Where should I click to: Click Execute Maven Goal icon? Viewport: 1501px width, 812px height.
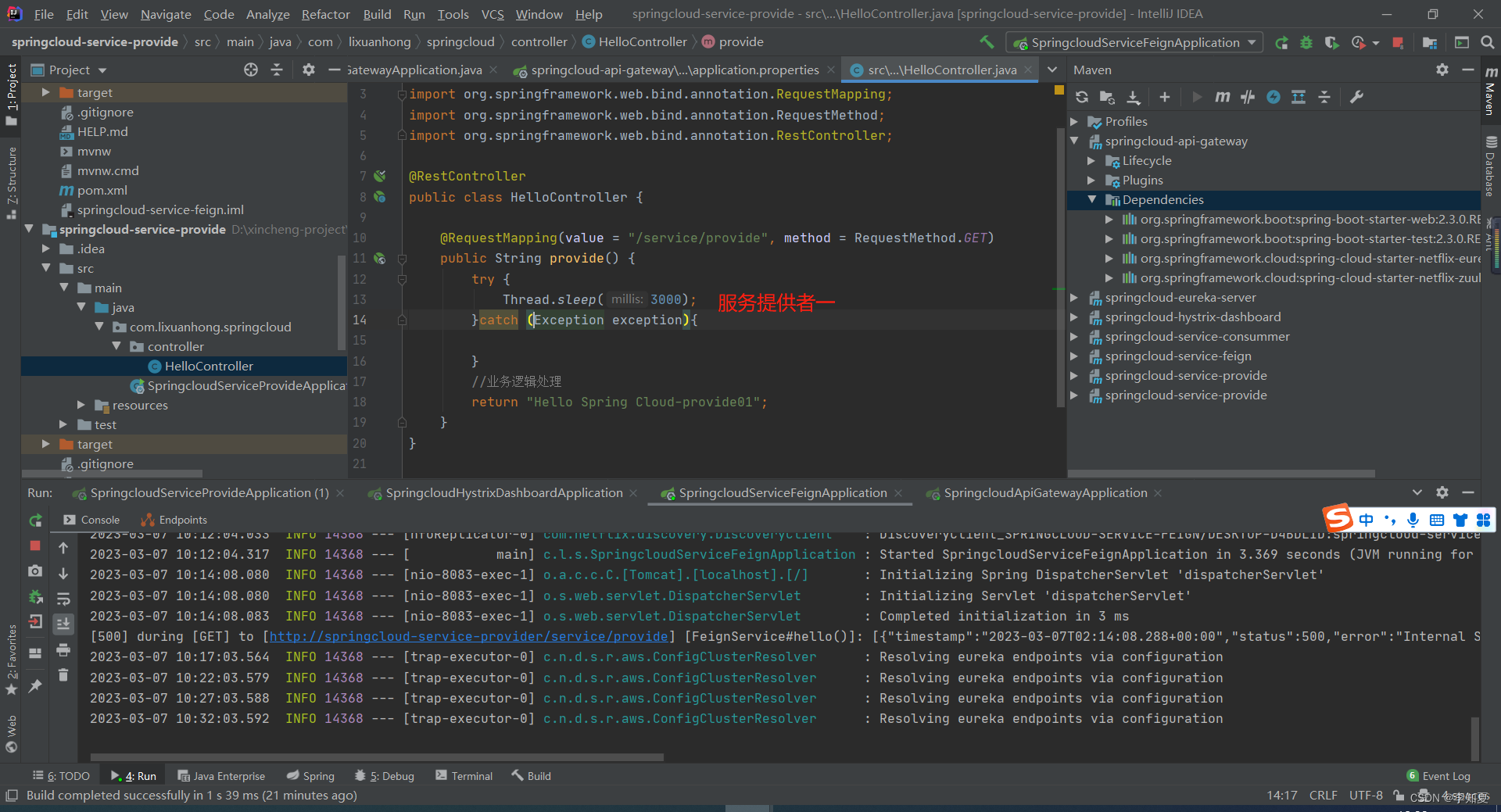1222,97
